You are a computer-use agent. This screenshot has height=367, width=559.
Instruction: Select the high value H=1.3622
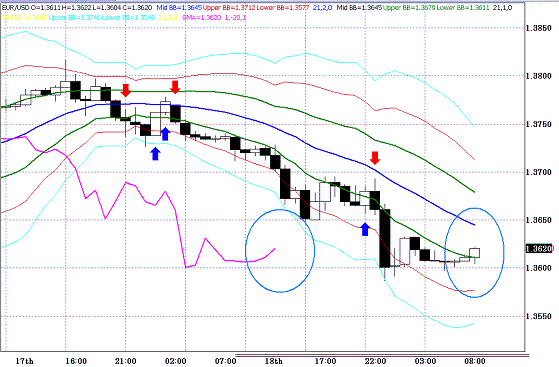pyautogui.click(x=77, y=7)
